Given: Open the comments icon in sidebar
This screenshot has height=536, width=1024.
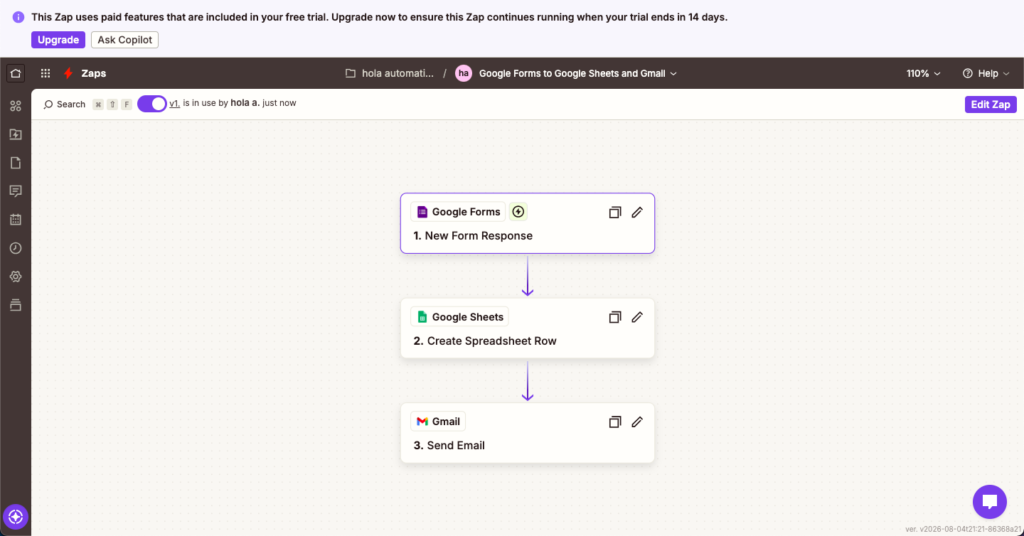Looking at the screenshot, I should [x=16, y=191].
